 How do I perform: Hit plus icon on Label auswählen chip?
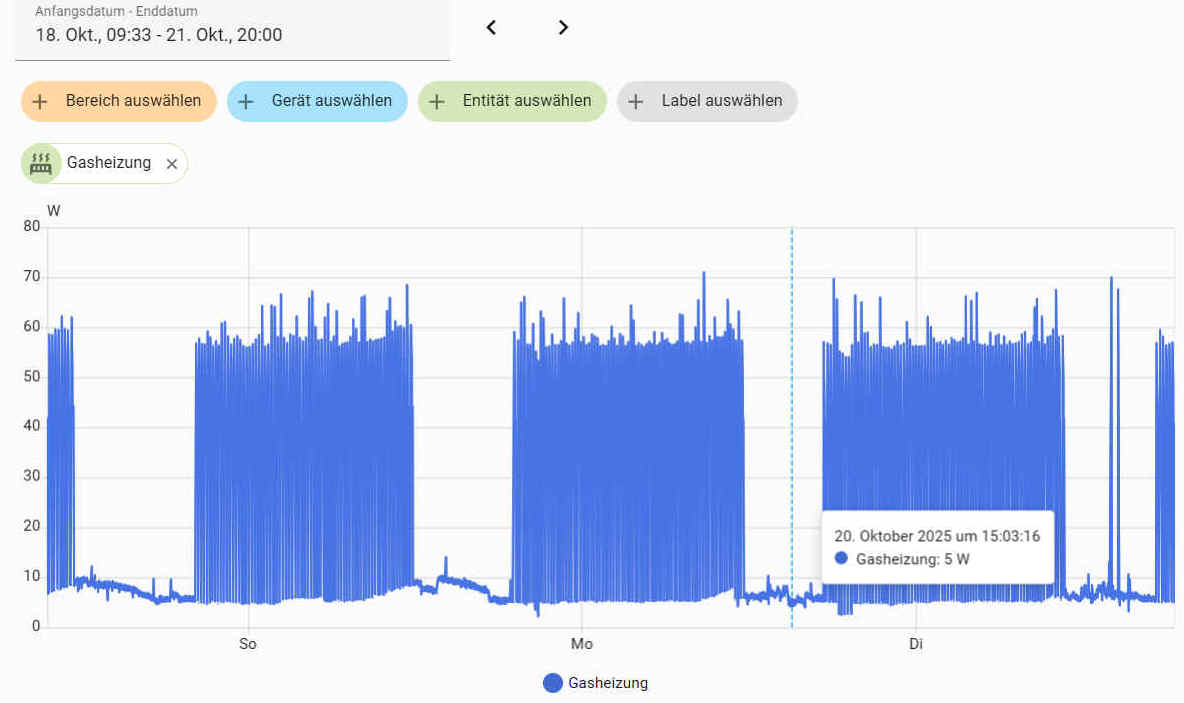click(636, 102)
